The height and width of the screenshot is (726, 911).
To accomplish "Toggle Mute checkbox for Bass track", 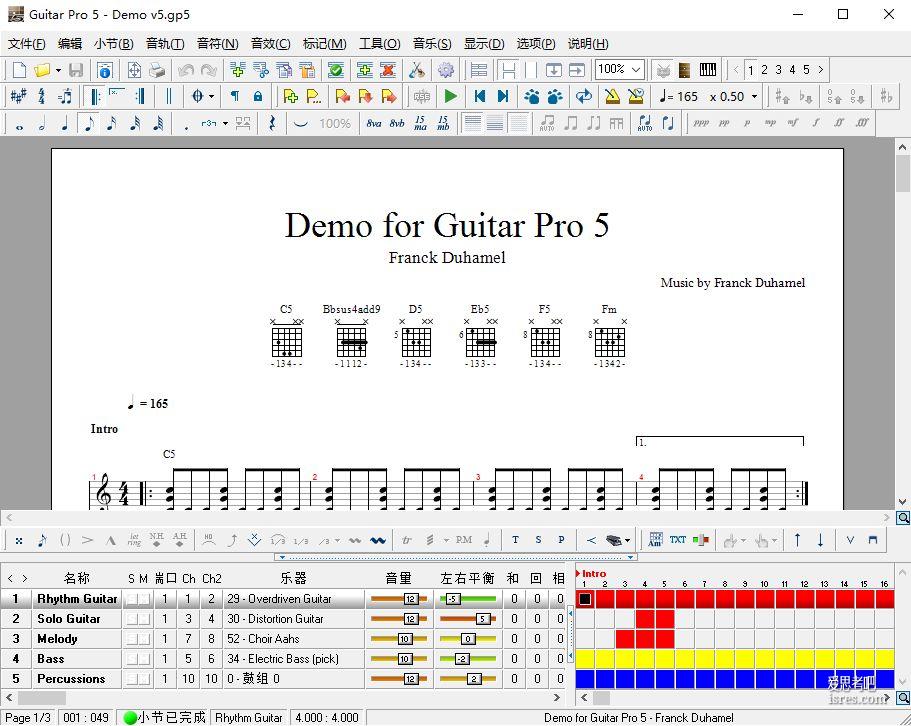I will [144, 659].
